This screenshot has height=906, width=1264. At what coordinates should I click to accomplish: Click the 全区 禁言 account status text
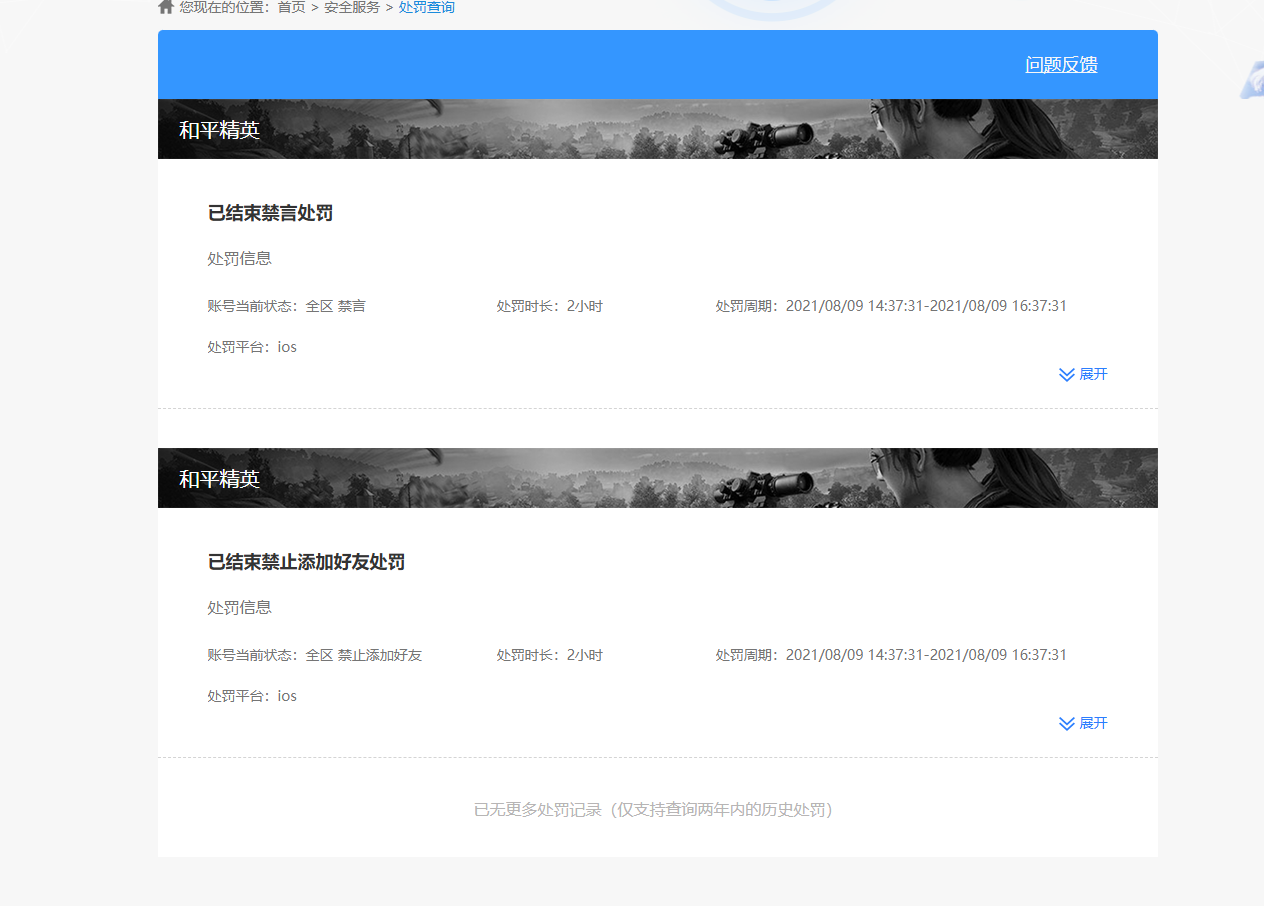335,306
